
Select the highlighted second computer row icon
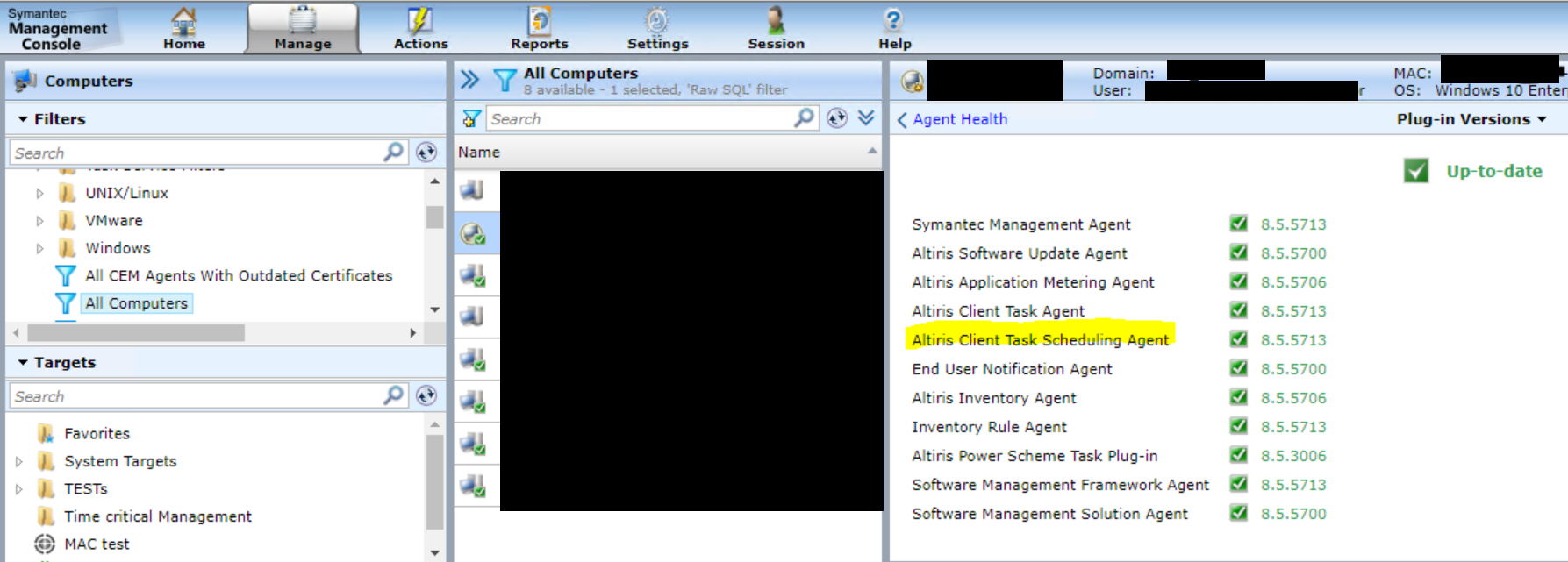tap(473, 233)
